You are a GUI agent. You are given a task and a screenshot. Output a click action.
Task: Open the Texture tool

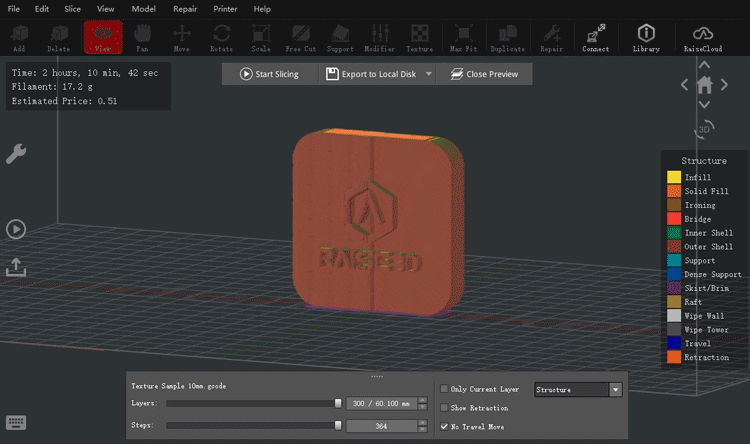[419, 38]
